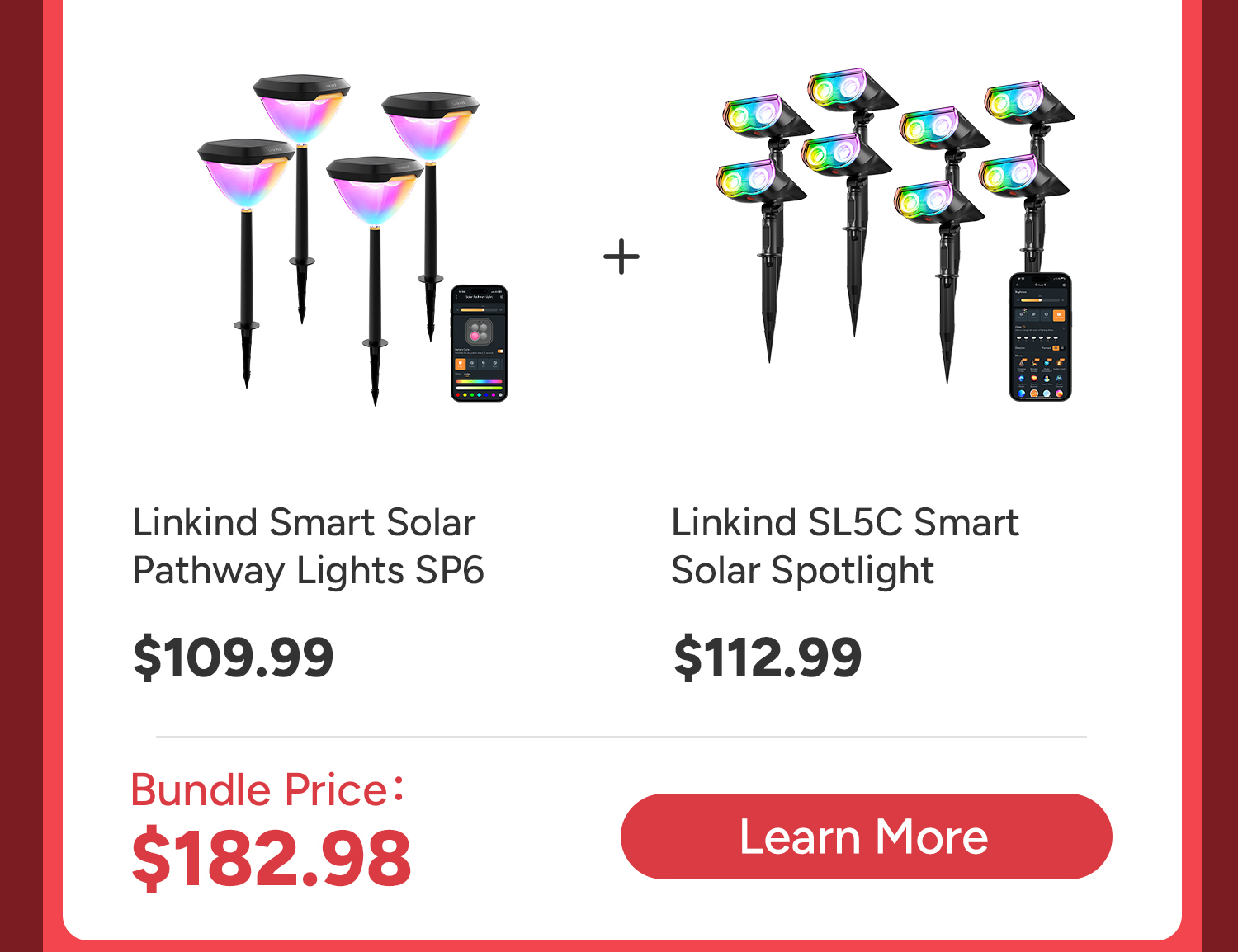Click the $112.99 price

pyautogui.click(x=768, y=657)
